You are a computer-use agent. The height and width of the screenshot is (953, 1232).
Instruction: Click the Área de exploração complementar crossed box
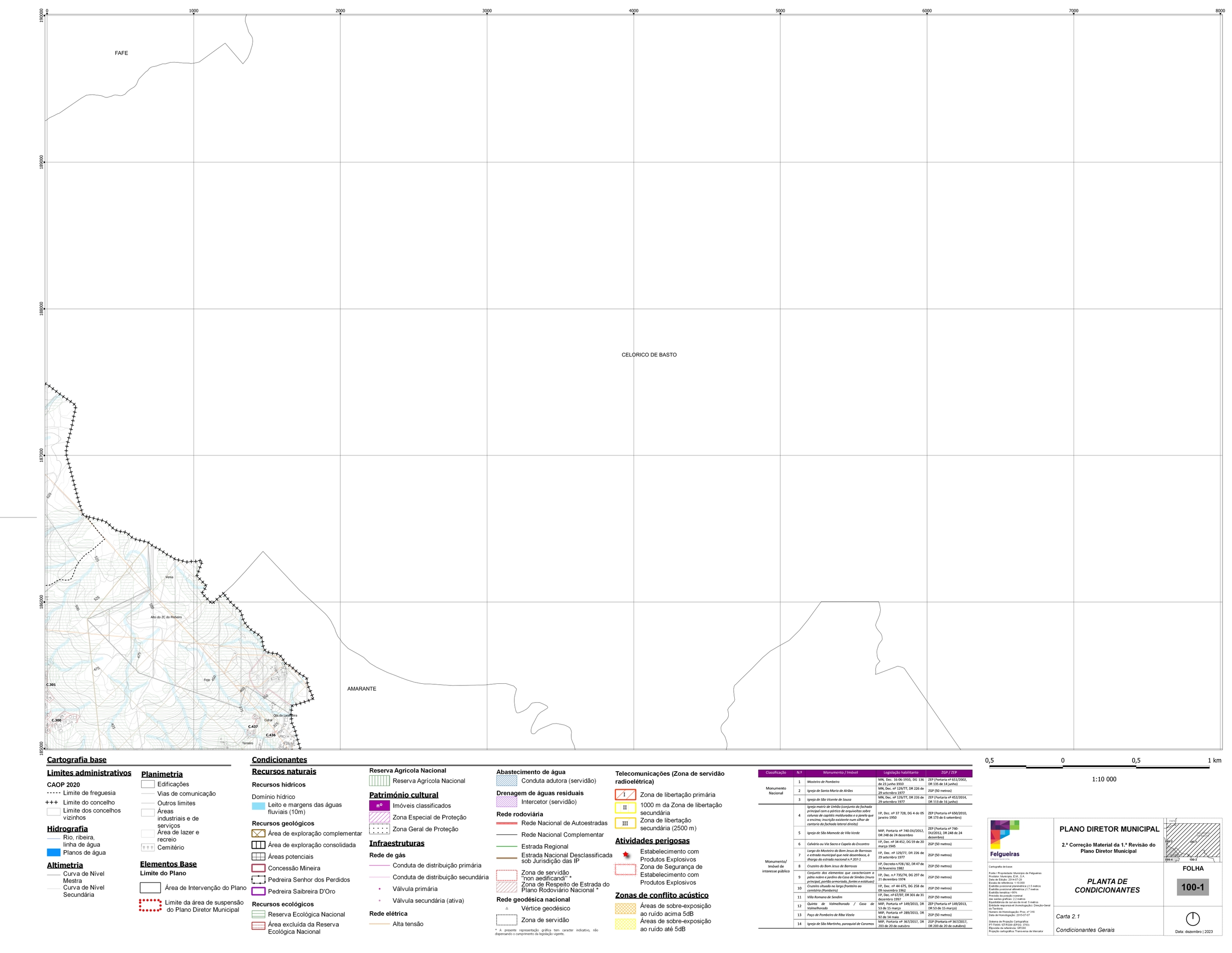coord(258,833)
